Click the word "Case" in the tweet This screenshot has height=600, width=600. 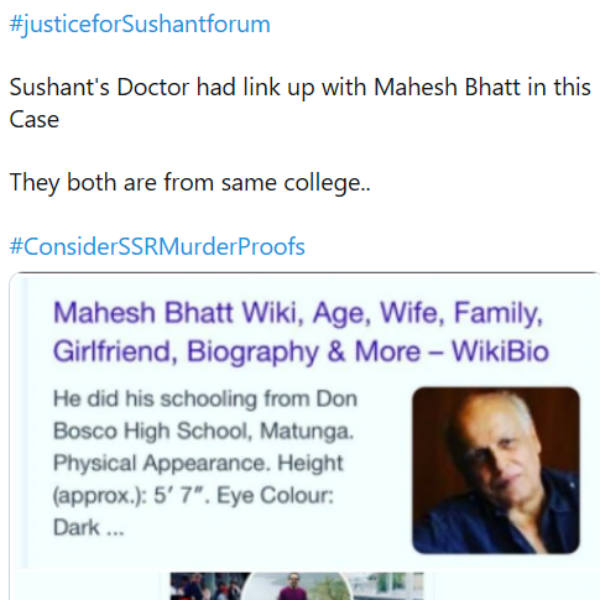tap(35, 120)
